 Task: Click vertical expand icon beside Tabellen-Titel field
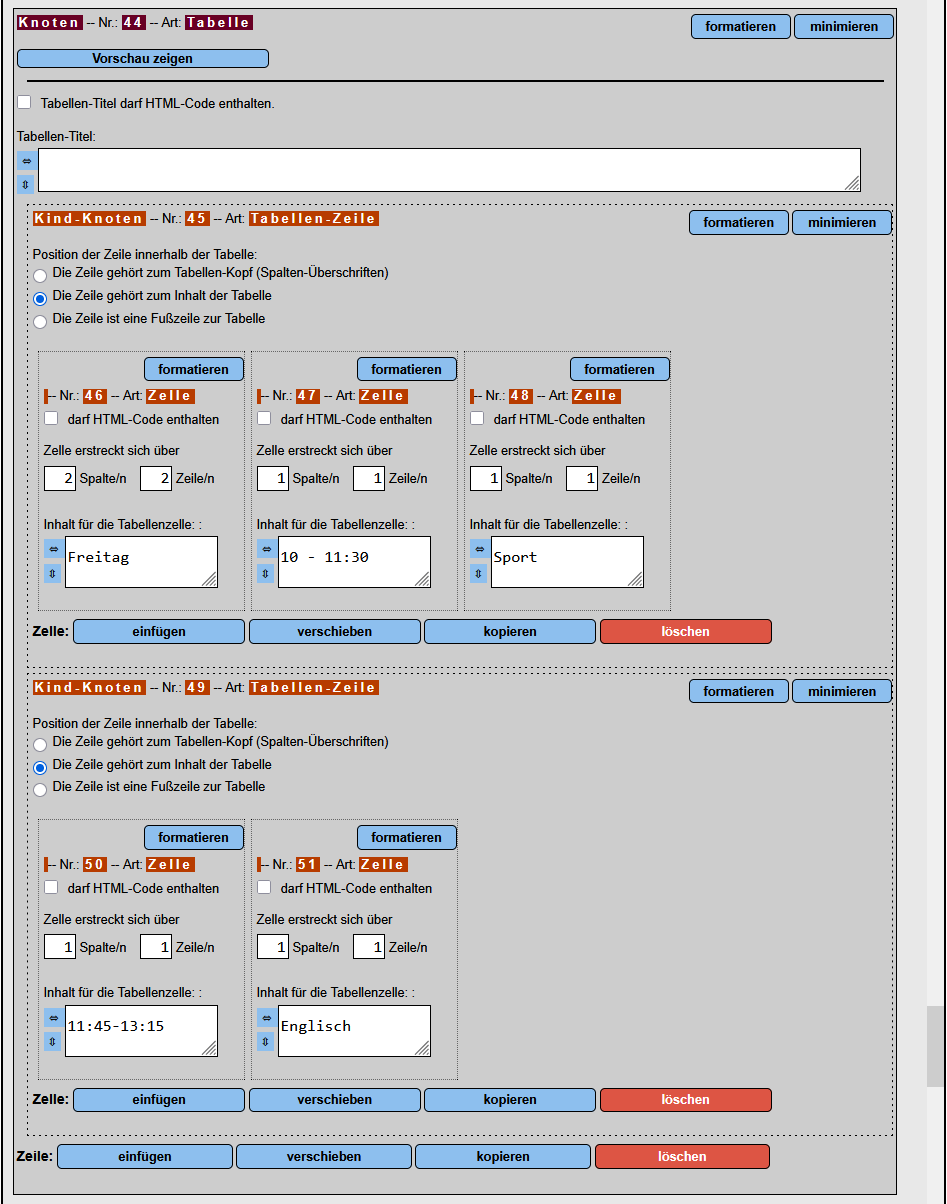(x=26, y=184)
